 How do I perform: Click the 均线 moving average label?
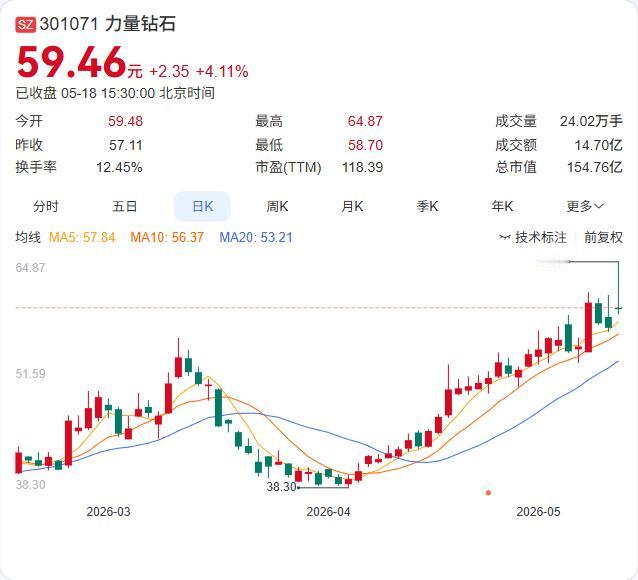(x=28, y=237)
